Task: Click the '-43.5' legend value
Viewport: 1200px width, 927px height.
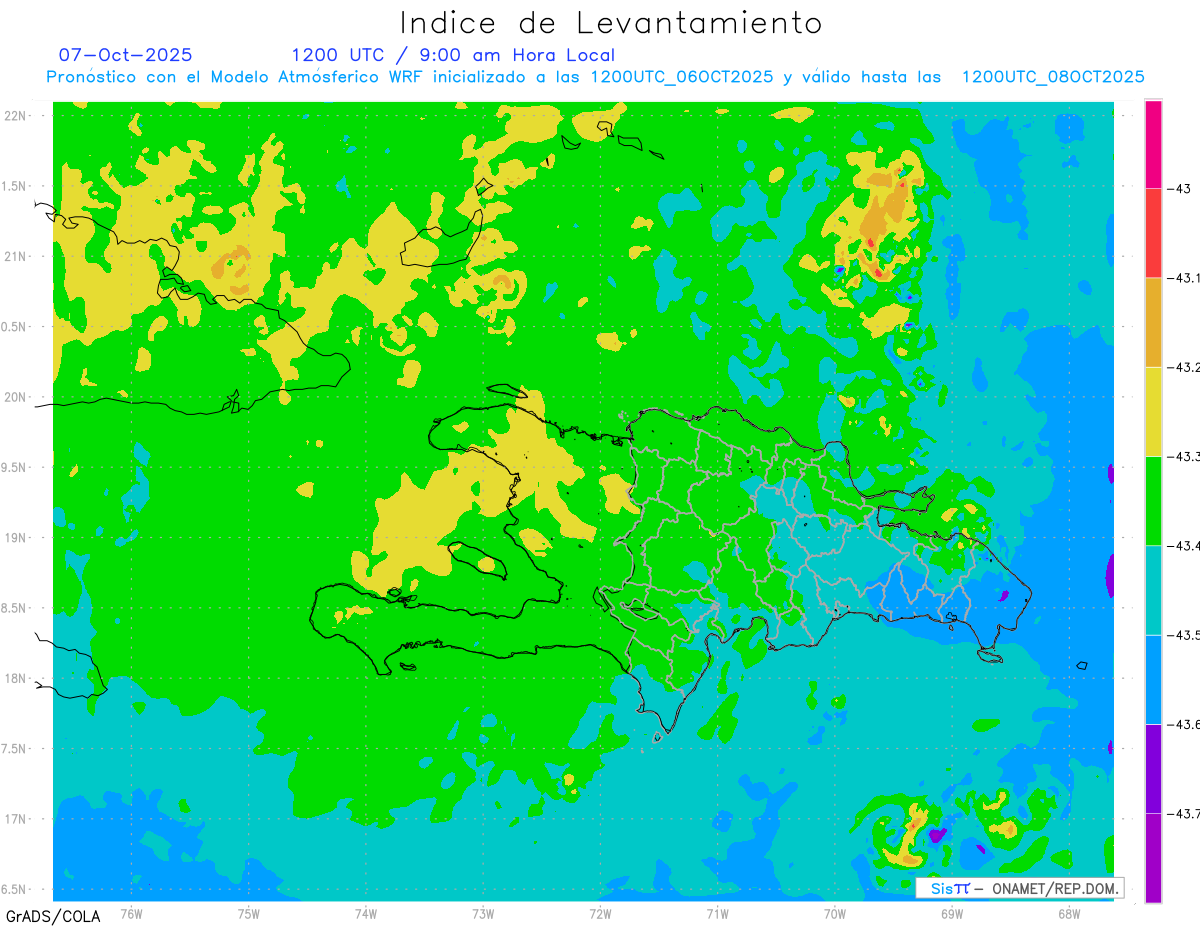Action: [x=1183, y=635]
